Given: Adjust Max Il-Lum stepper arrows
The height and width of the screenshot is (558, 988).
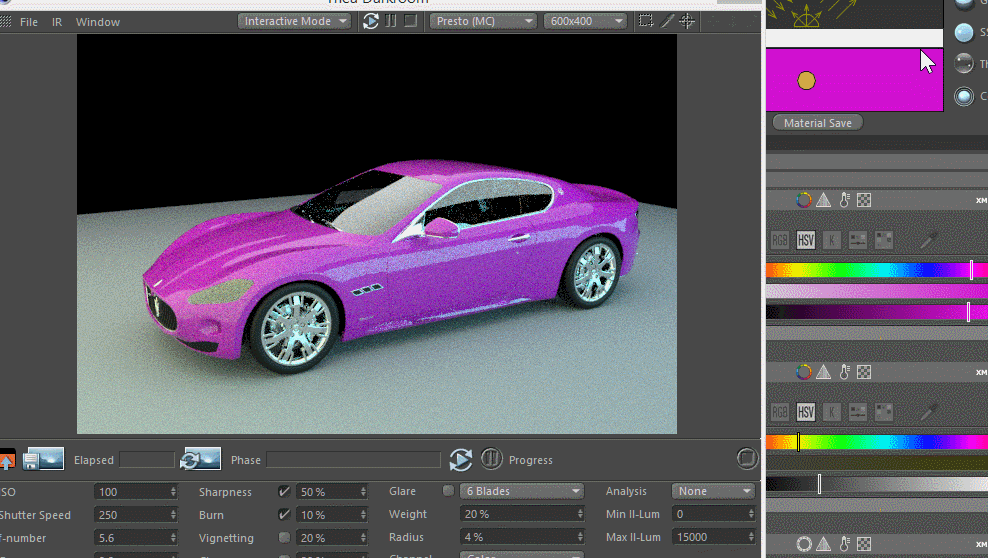Looking at the screenshot, I should point(751,537).
